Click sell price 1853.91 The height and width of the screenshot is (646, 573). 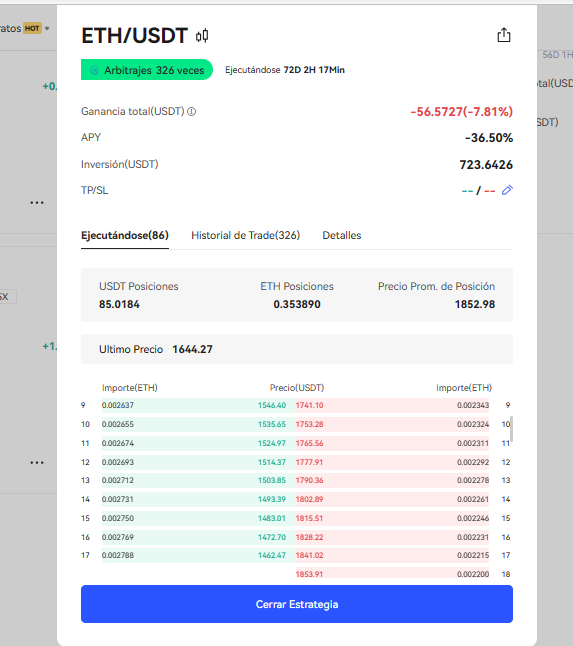click(x=309, y=574)
